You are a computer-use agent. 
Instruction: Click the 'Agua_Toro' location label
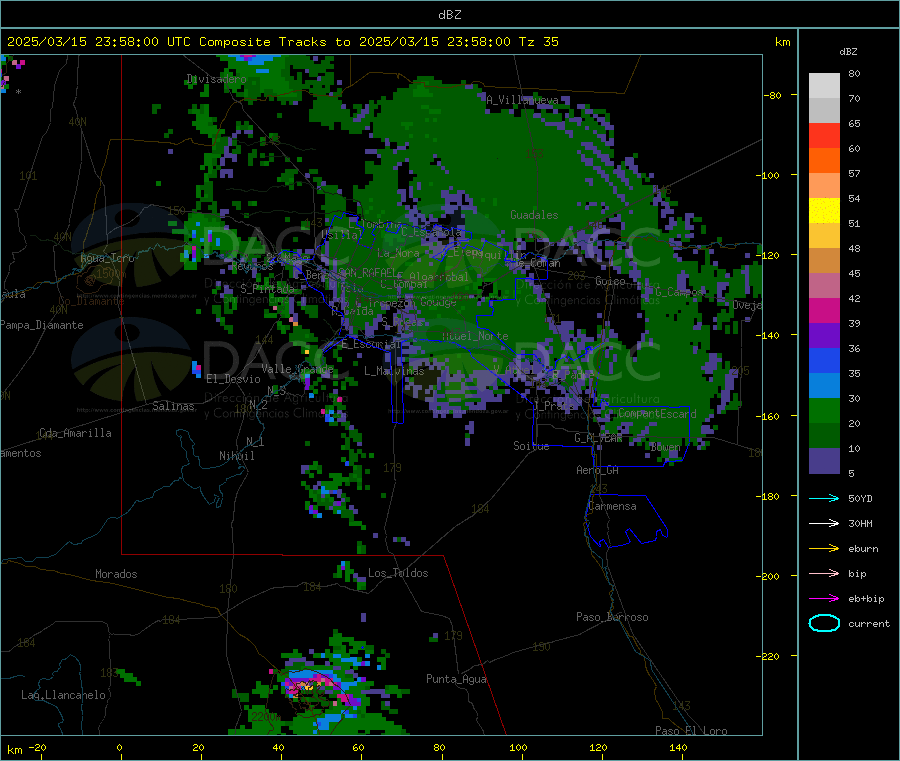(x=107, y=258)
